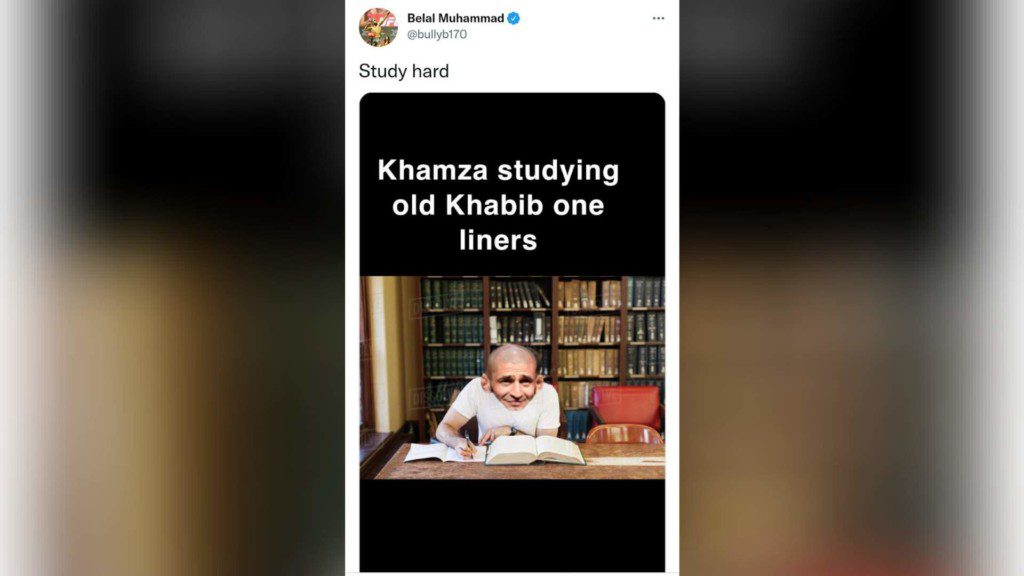1024x576 pixels.
Task: Click the black area below the library photo
Action: point(512,525)
